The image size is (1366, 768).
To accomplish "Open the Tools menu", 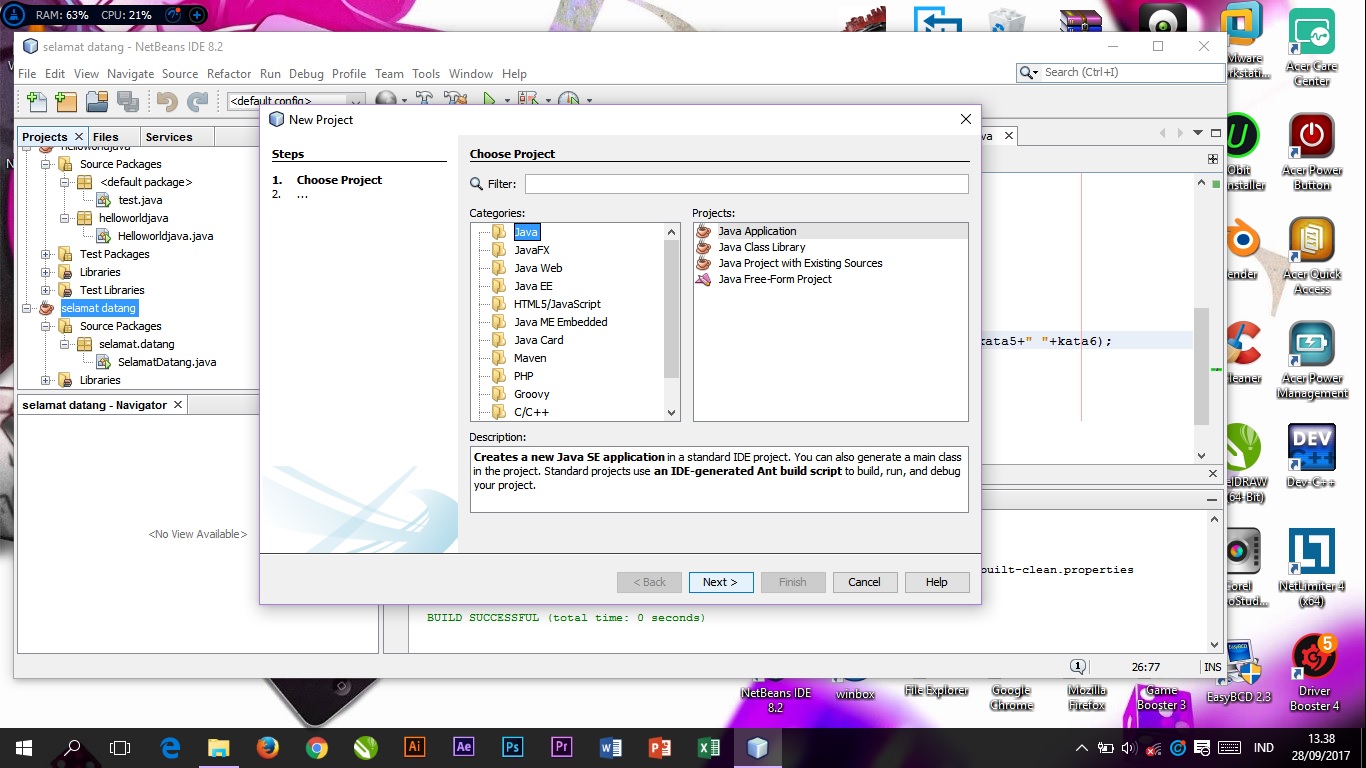I will tap(426, 73).
